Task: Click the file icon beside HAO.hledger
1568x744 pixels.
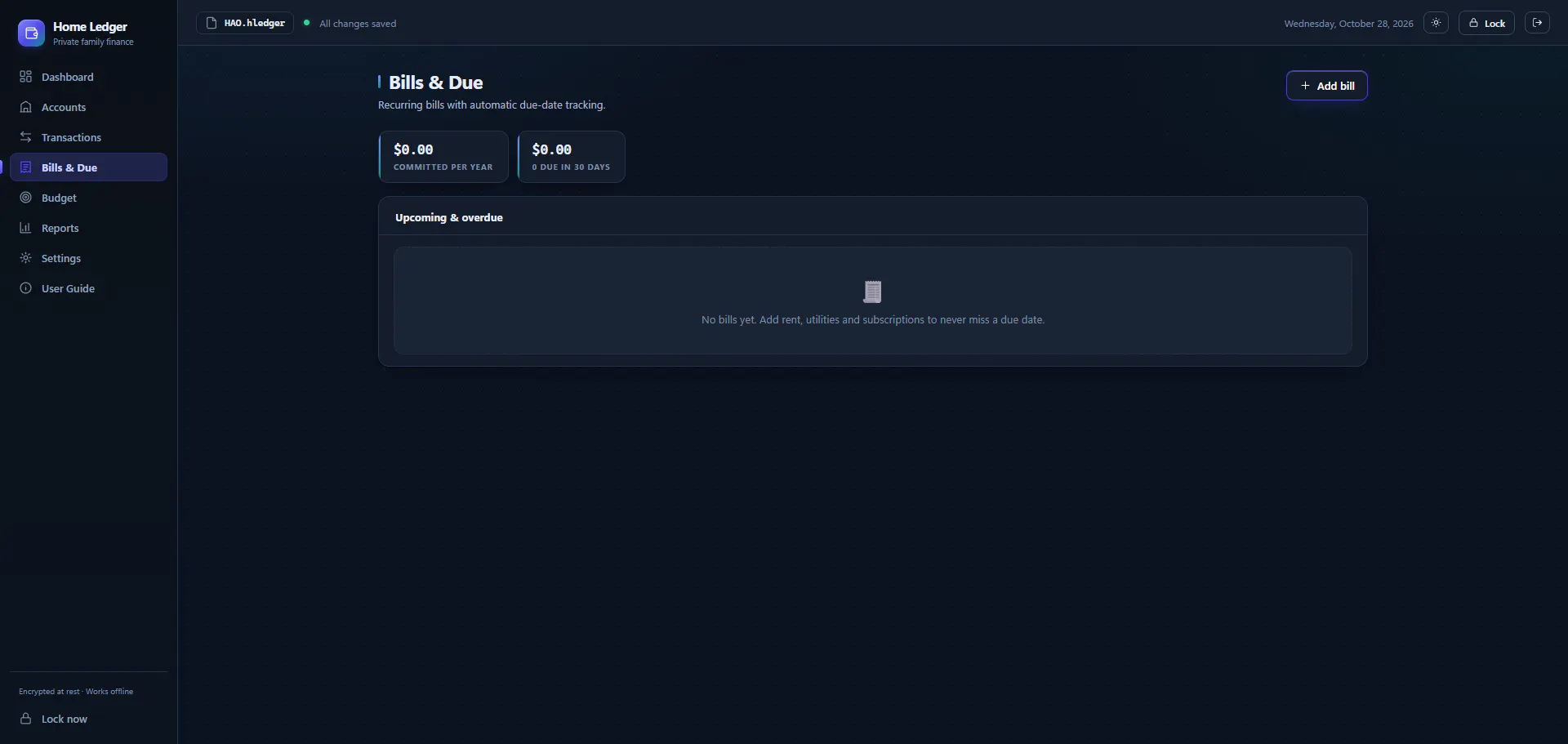Action: pyautogui.click(x=212, y=23)
